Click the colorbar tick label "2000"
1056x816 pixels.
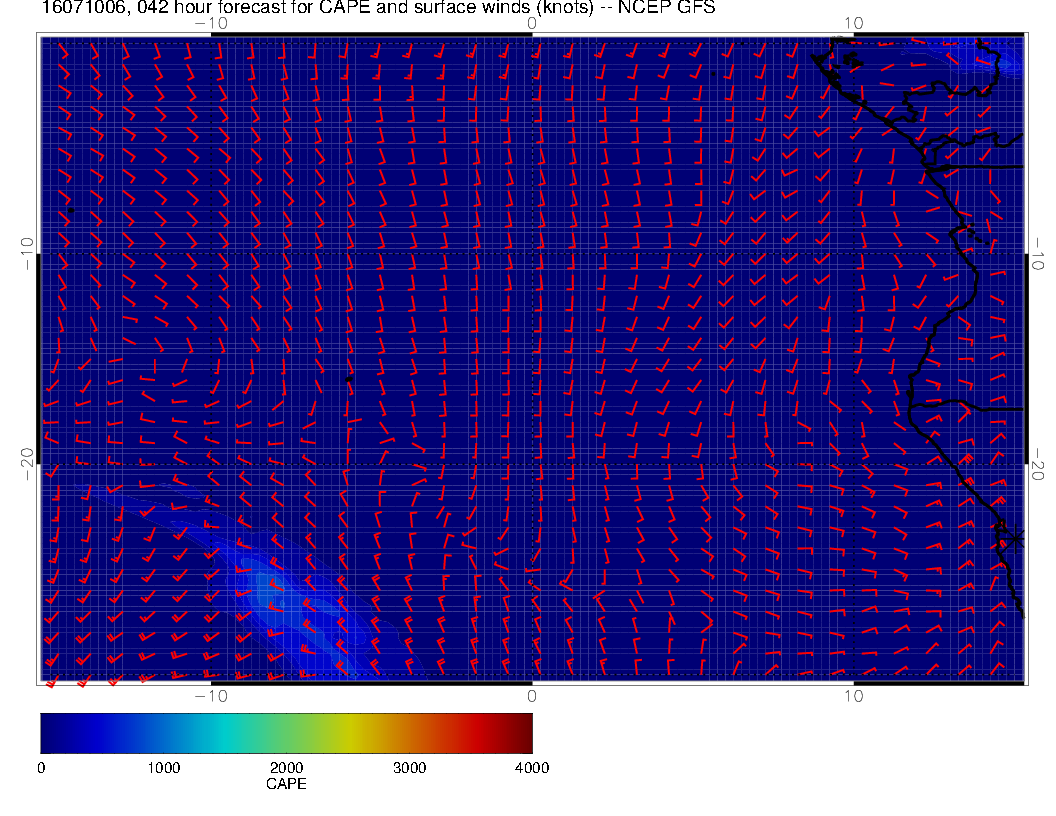[x=286, y=768]
